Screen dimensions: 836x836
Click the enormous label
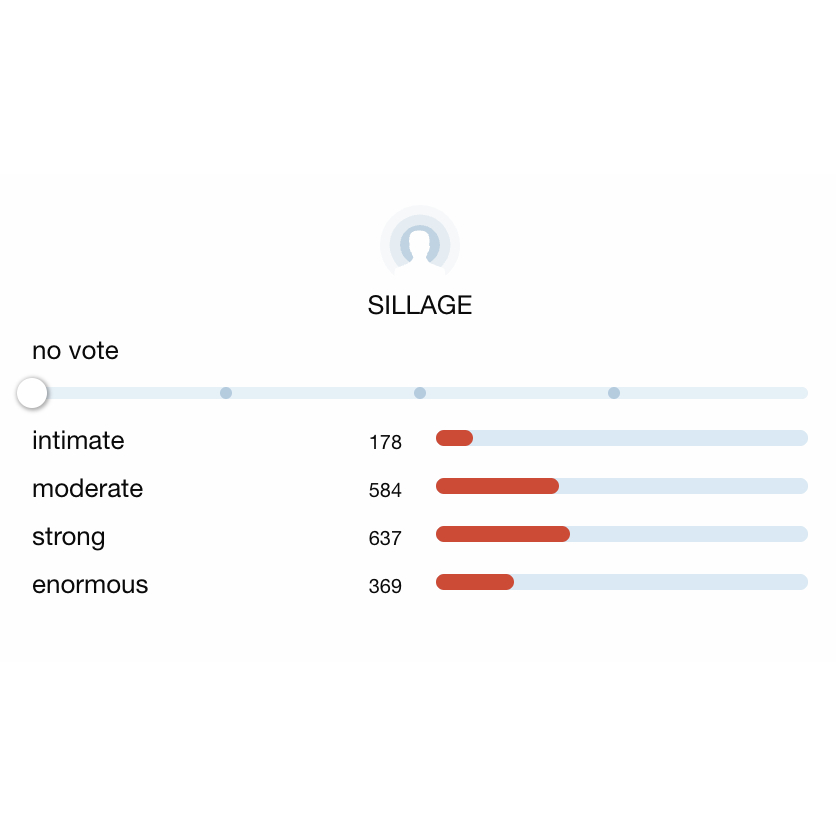90,585
